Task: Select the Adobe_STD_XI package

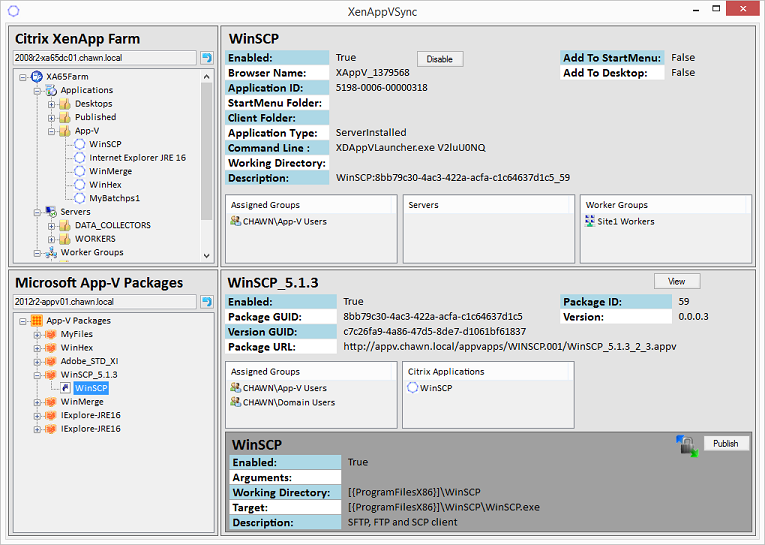Action: [89, 361]
